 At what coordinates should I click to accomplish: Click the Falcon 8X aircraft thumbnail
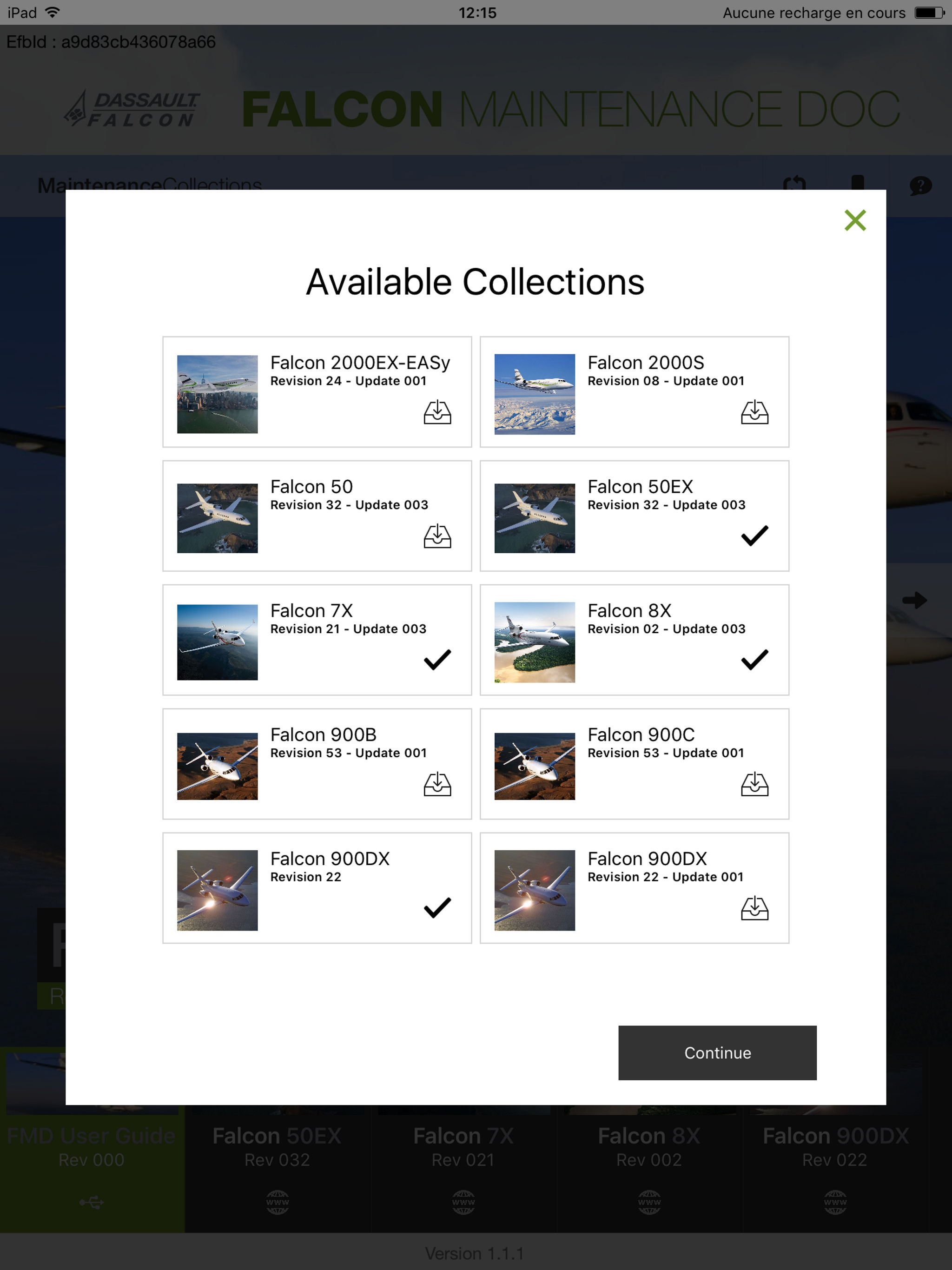coord(534,642)
